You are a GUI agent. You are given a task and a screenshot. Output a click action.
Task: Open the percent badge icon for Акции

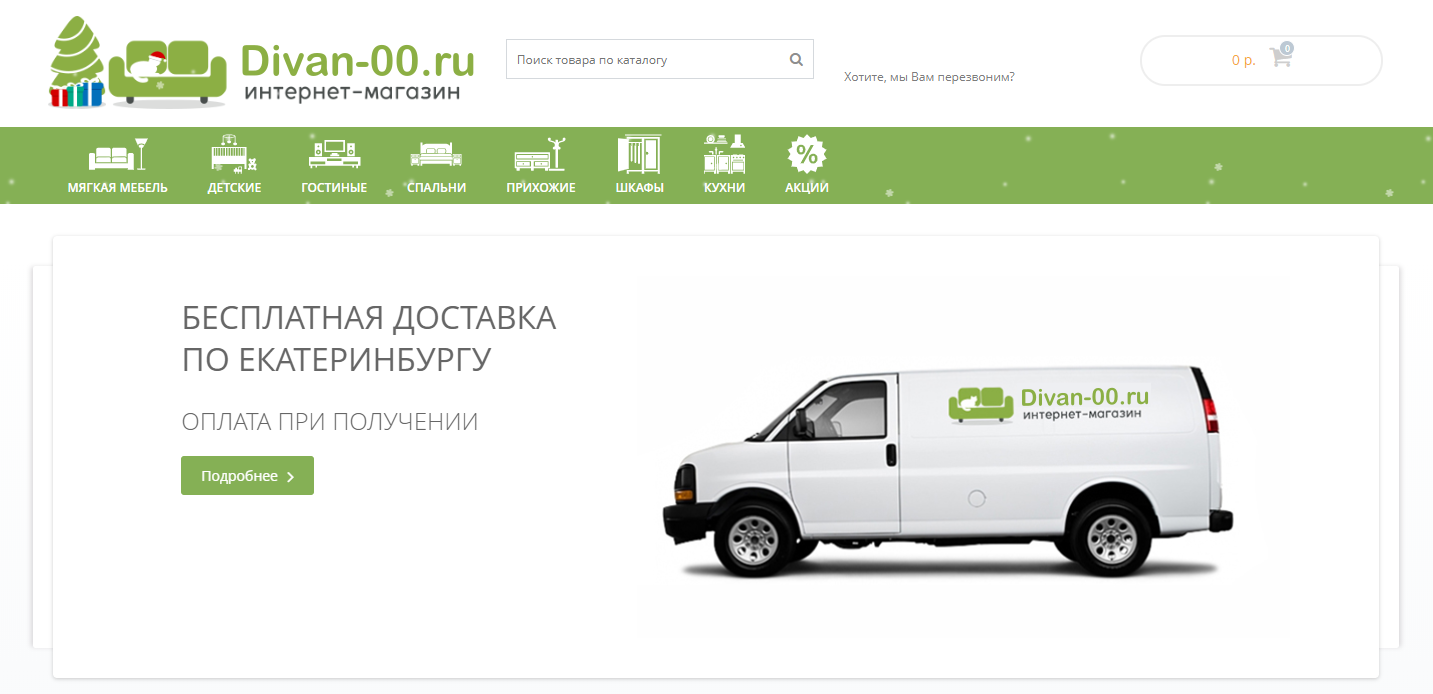tap(806, 154)
